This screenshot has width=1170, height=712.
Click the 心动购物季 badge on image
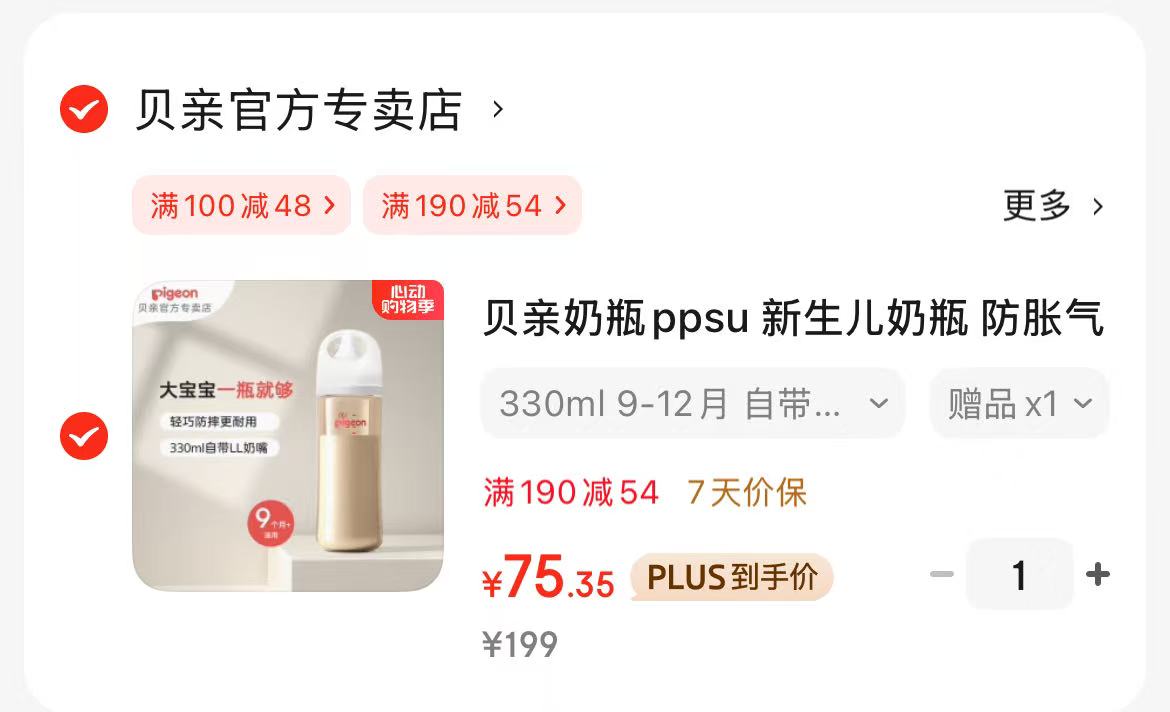pos(407,299)
